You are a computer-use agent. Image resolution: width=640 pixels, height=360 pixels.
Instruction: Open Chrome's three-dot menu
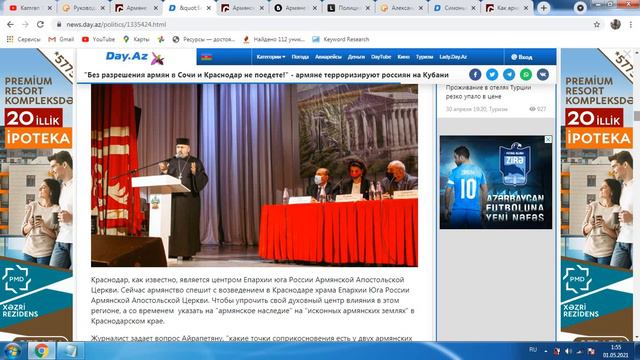(x=631, y=24)
